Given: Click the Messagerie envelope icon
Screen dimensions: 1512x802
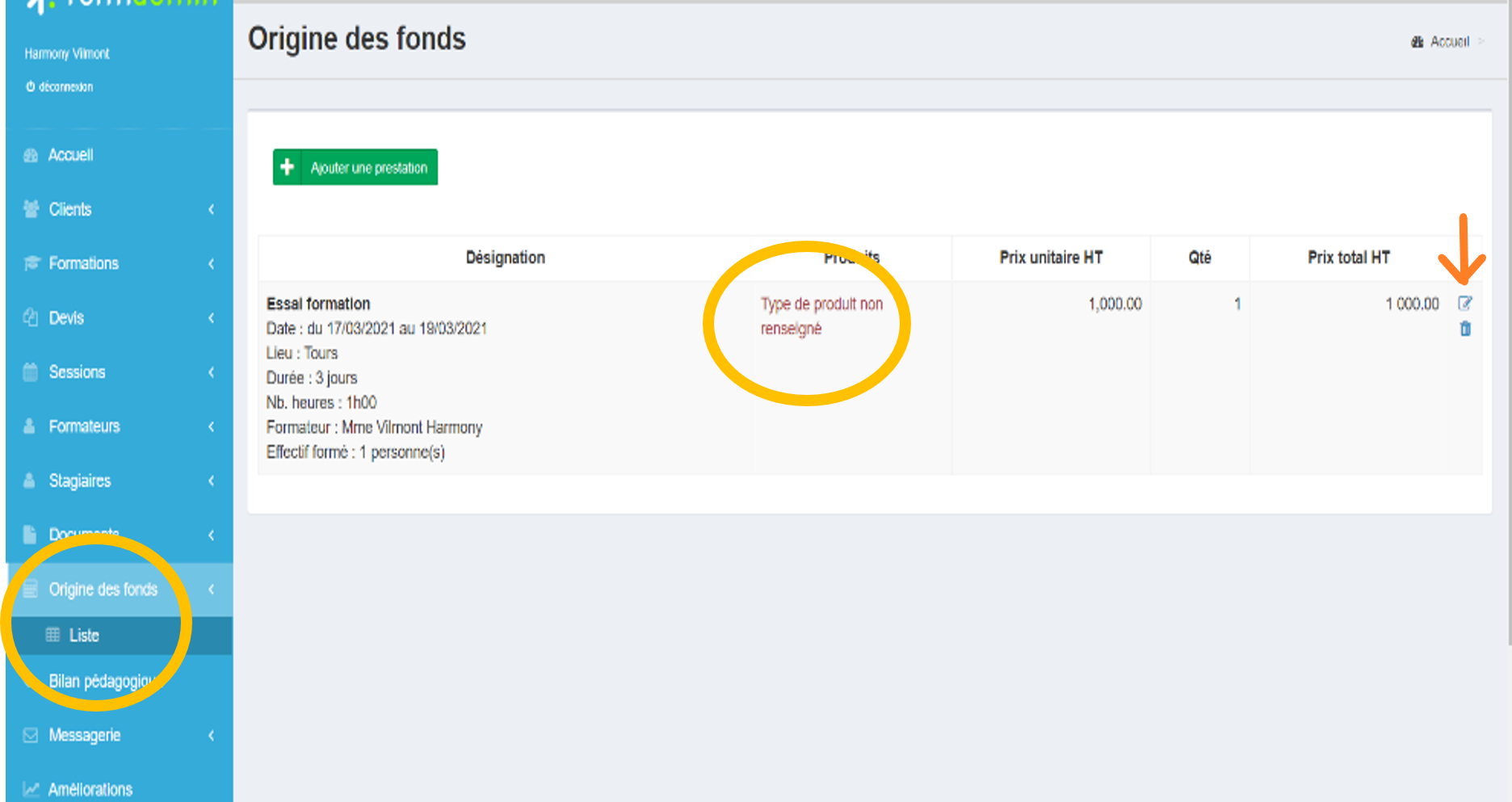Looking at the screenshot, I should pyautogui.click(x=29, y=735).
